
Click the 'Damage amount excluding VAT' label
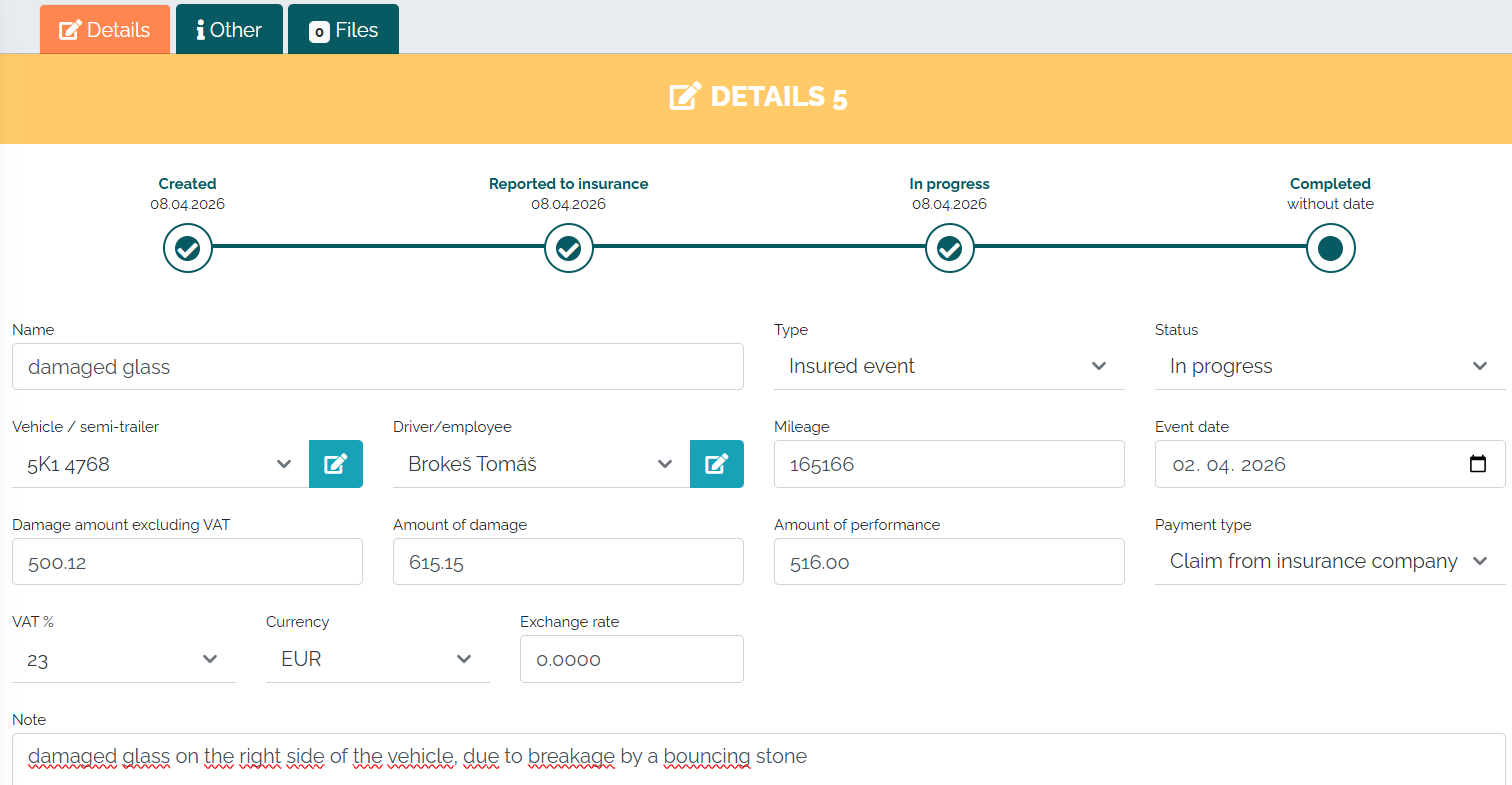[121, 525]
